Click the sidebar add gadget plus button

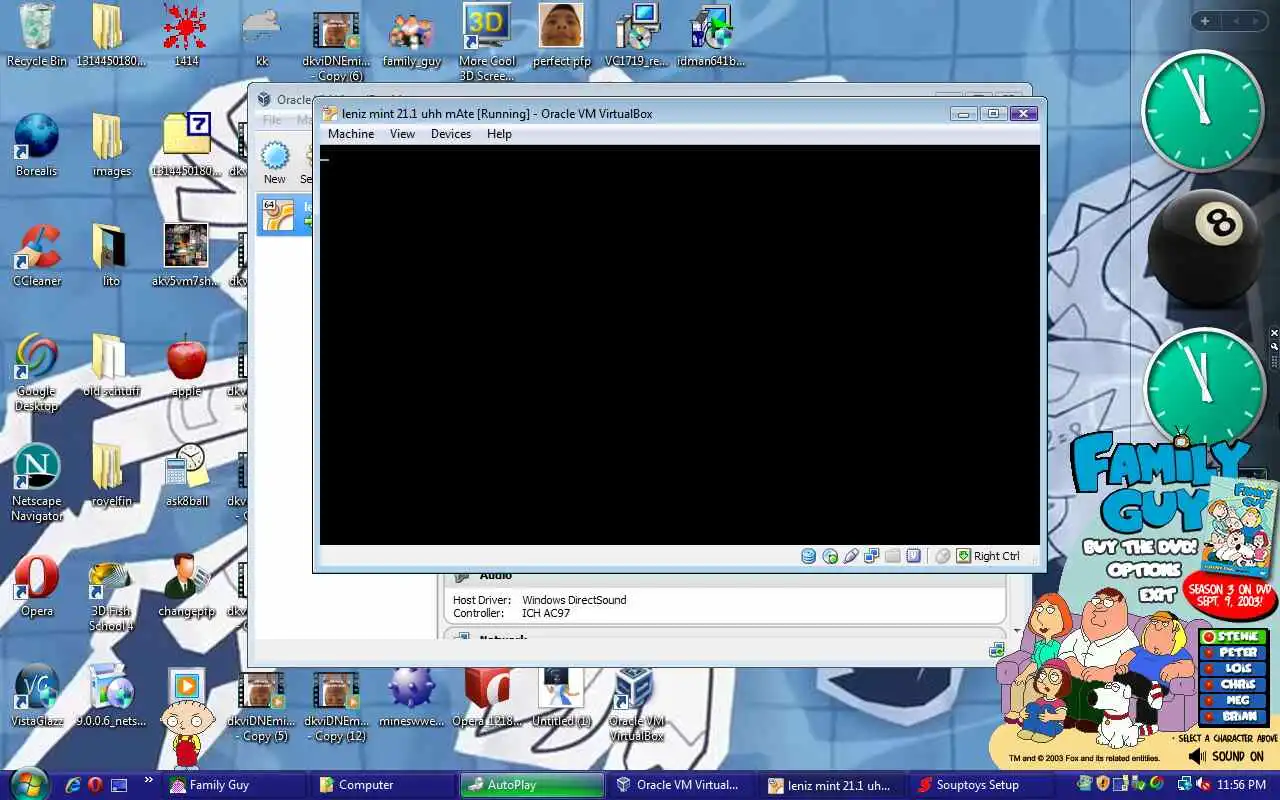1205,21
